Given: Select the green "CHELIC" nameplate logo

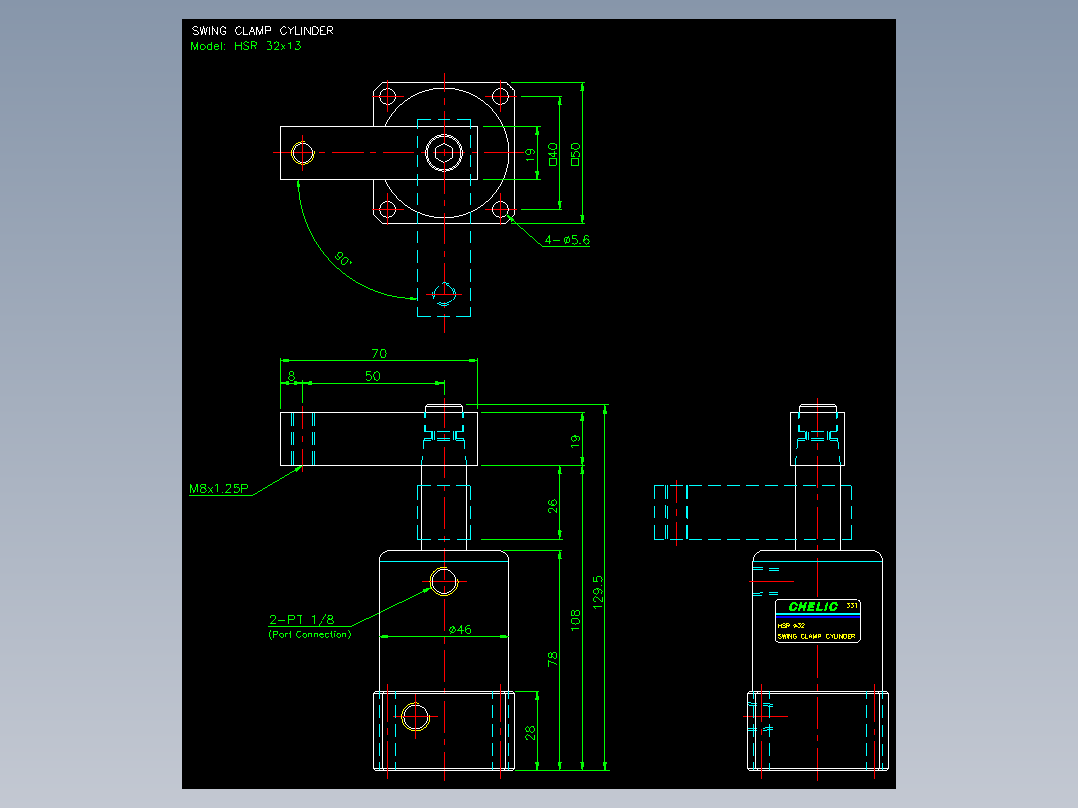Looking at the screenshot, I should [813, 607].
